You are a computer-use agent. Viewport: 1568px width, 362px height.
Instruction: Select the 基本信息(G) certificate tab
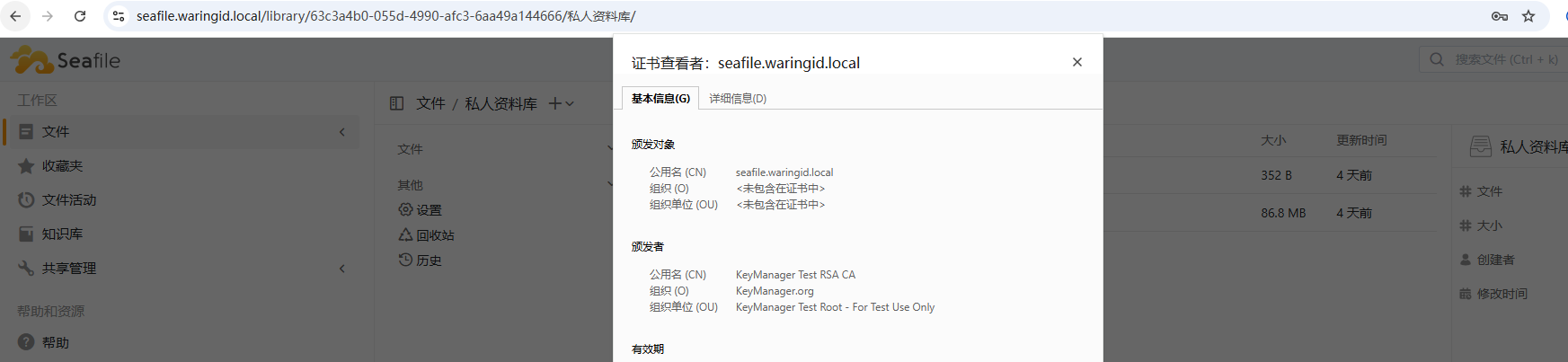pos(660,99)
